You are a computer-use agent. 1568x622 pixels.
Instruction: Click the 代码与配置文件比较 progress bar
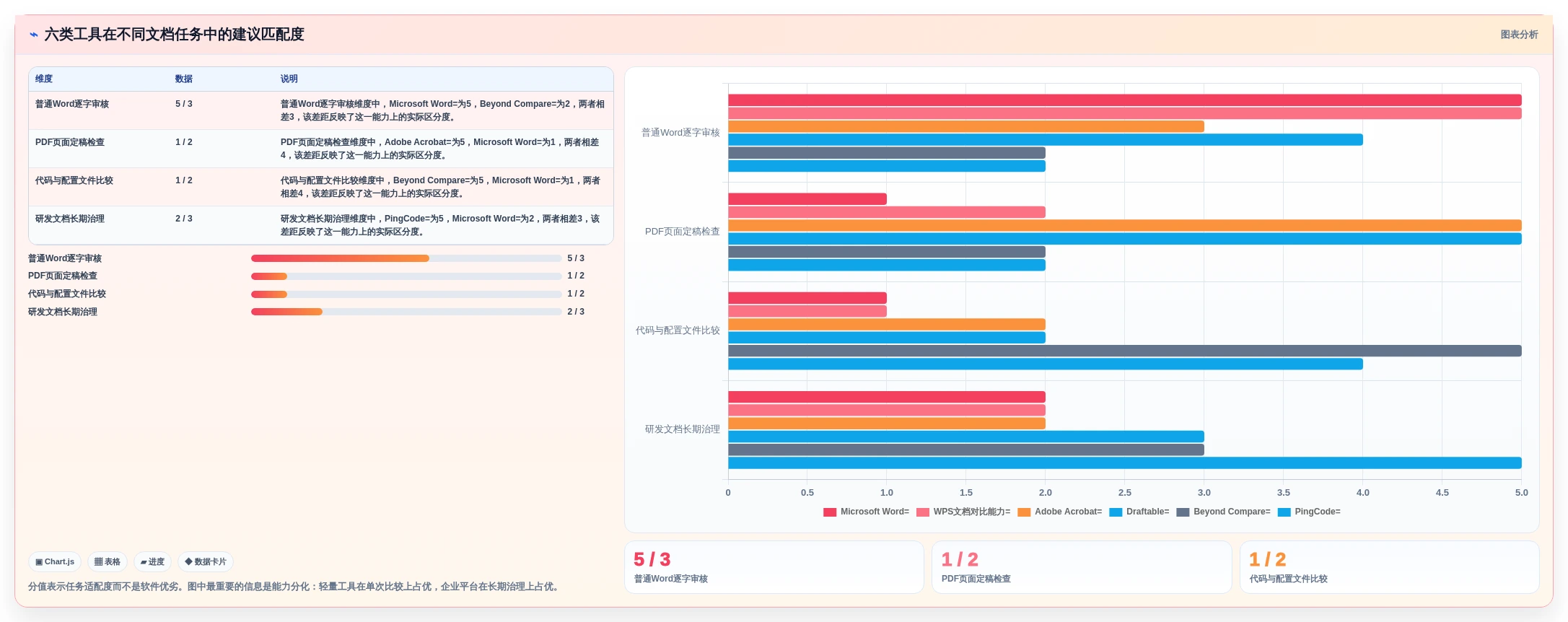click(x=406, y=294)
